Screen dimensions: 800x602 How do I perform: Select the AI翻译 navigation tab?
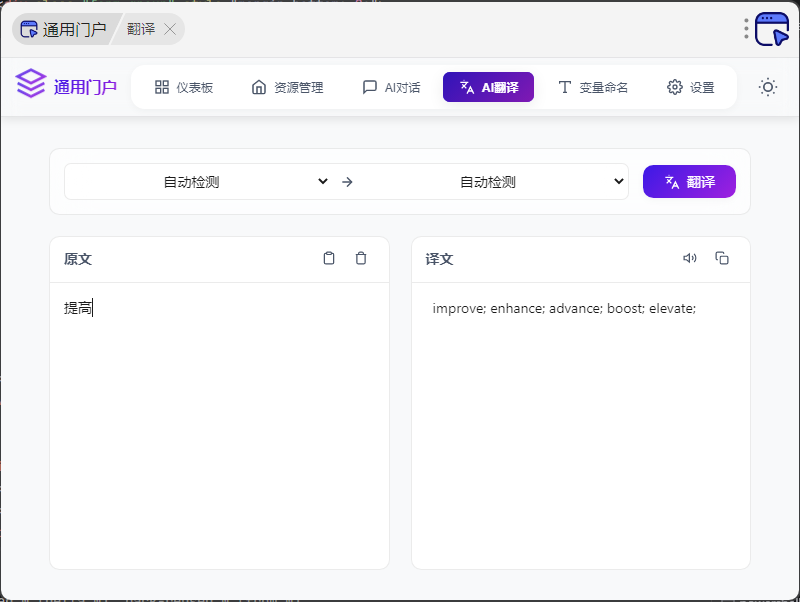(488, 87)
